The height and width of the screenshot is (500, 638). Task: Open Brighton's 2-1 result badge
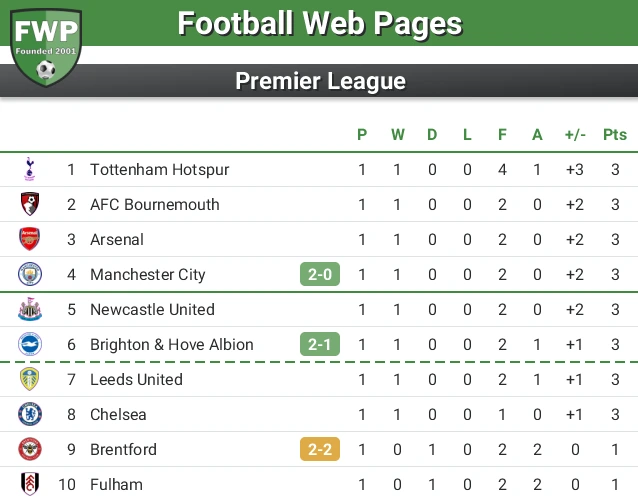pyautogui.click(x=320, y=344)
